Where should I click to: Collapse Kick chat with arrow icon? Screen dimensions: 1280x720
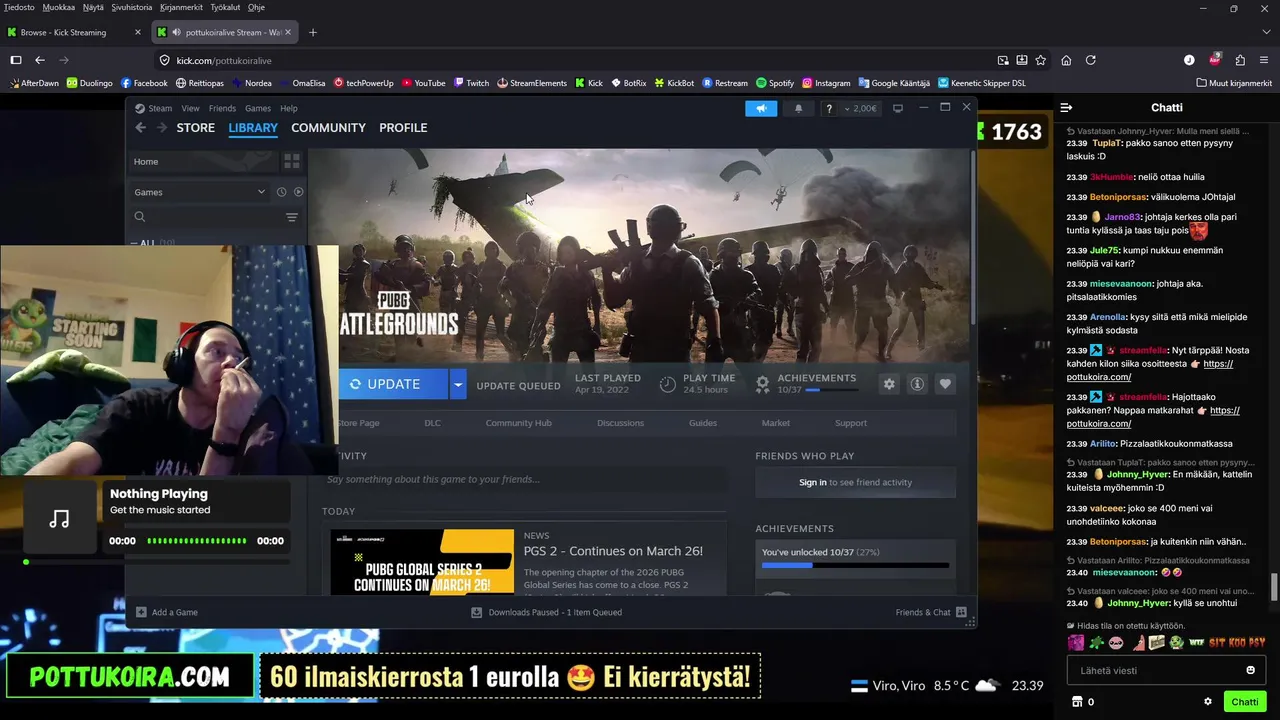click(x=1066, y=107)
